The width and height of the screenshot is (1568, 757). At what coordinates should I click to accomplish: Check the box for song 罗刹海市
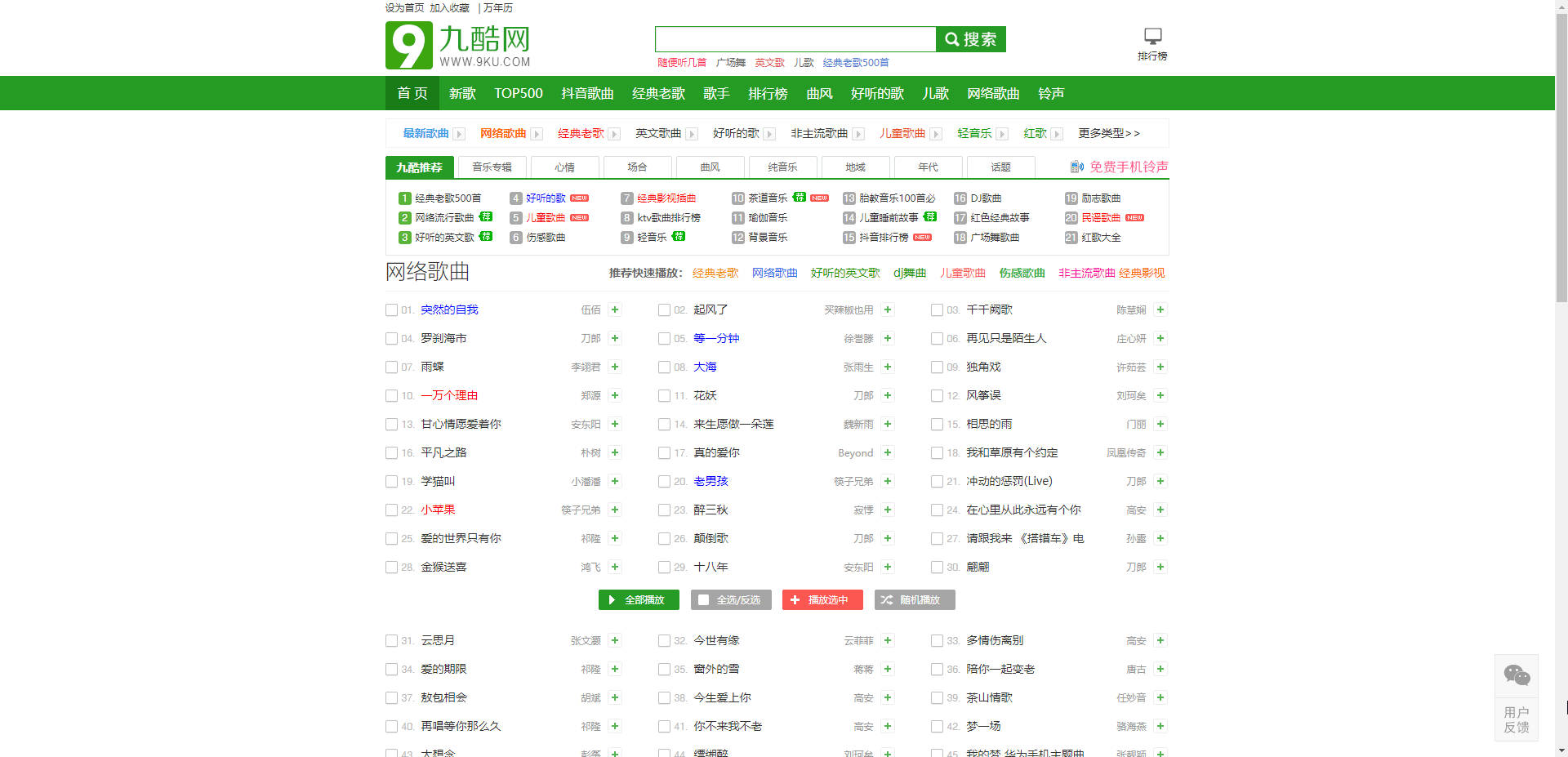point(391,339)
